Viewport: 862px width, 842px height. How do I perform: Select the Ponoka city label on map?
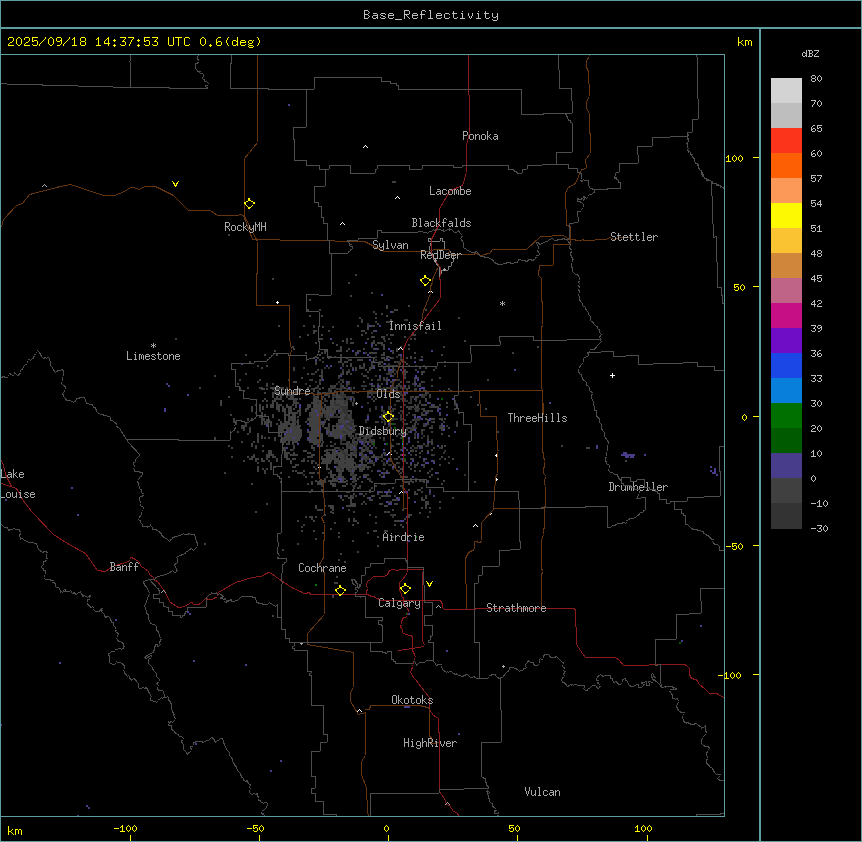[x=480, y=136]
